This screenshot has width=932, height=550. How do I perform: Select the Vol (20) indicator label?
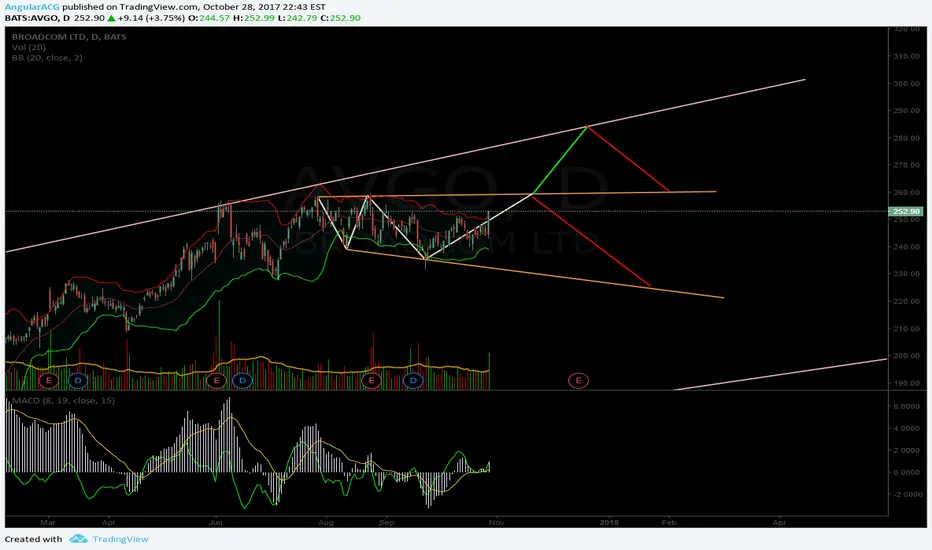29,47
